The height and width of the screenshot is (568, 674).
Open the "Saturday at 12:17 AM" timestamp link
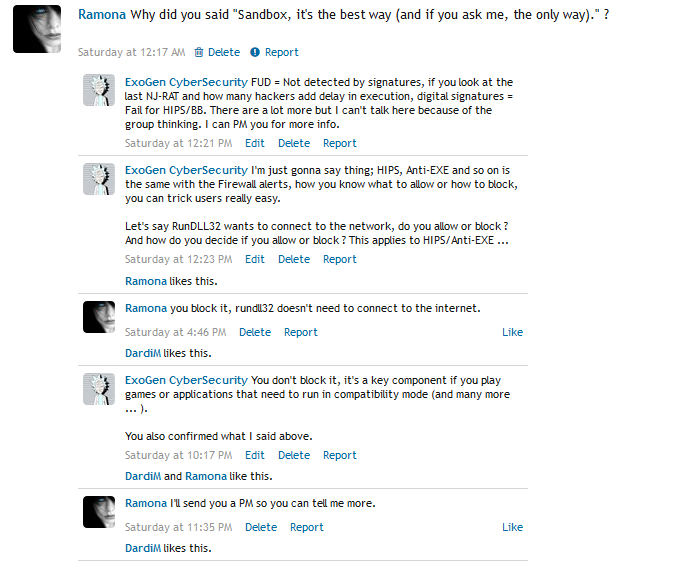pos(131,52)
